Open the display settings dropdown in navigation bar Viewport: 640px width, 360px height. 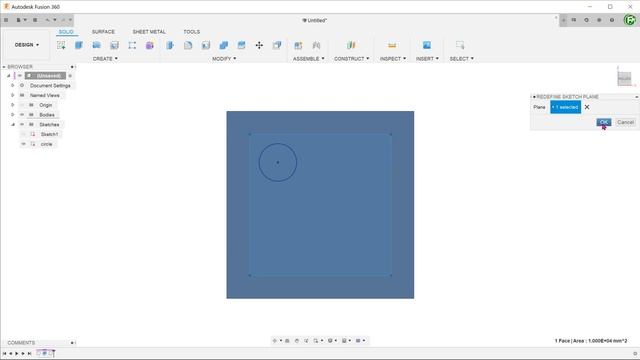(332, 340)
